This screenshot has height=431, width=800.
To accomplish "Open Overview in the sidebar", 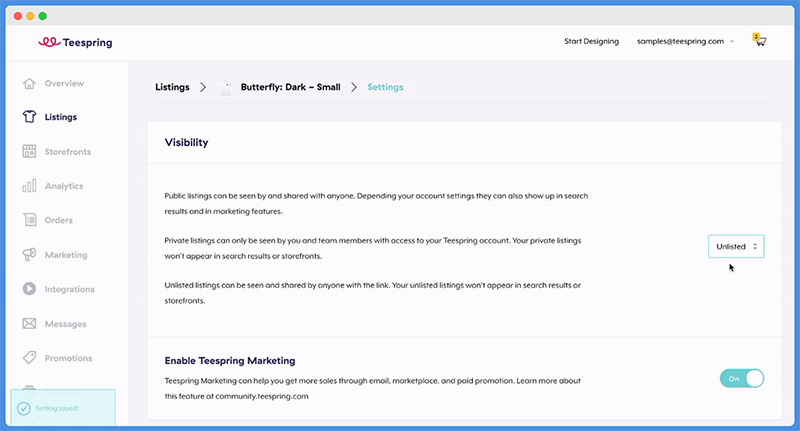I will [x=64, y=83].
